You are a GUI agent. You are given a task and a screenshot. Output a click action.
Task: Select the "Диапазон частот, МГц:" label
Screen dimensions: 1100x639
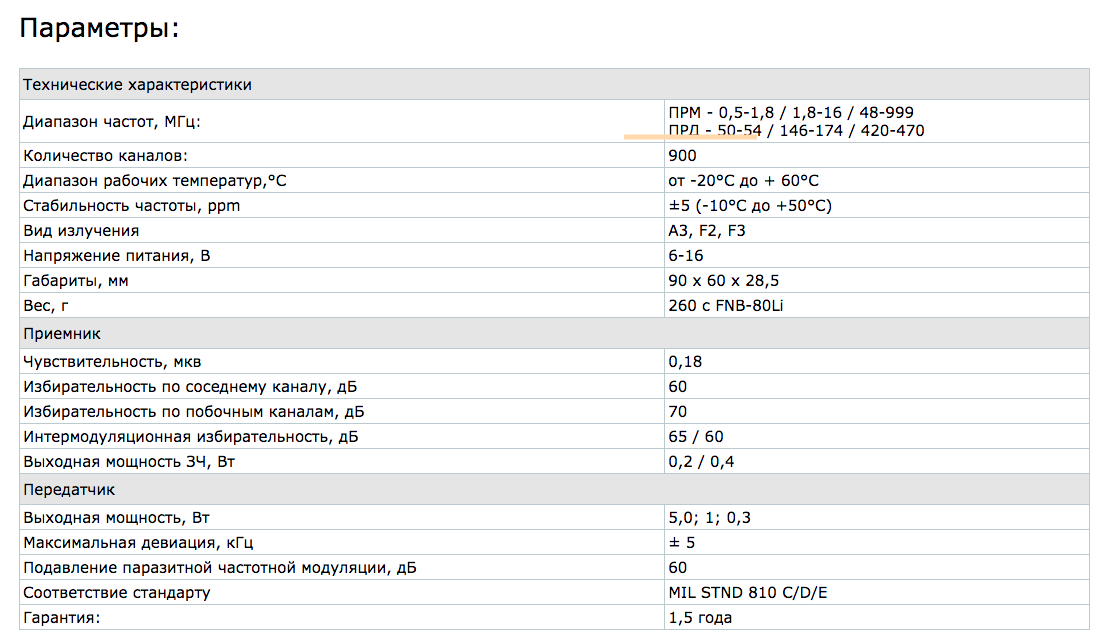click(x=111, y=122)
